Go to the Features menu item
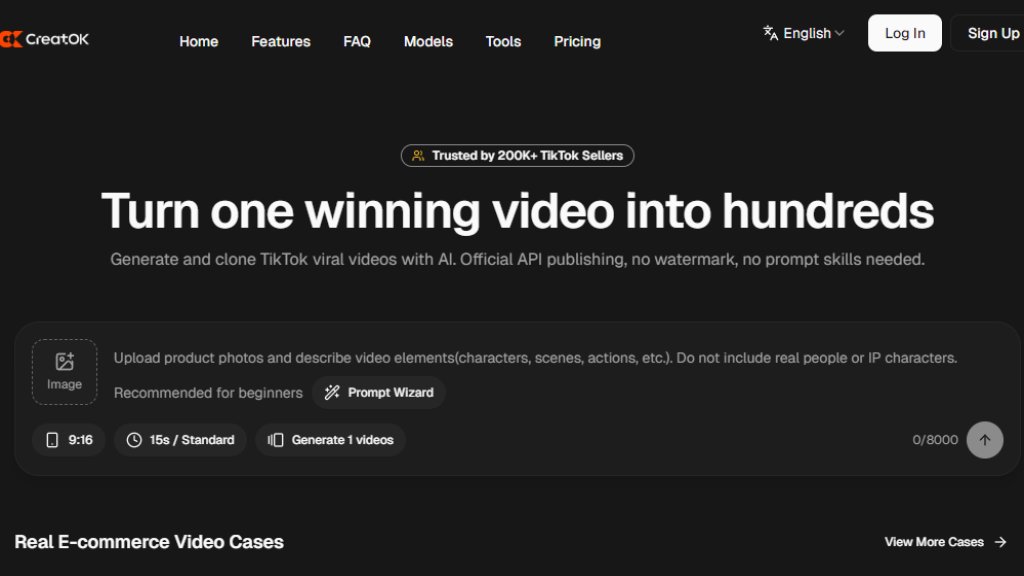Image resolution: width=1024 pixels, height=576 pixels. click(281, 41)
